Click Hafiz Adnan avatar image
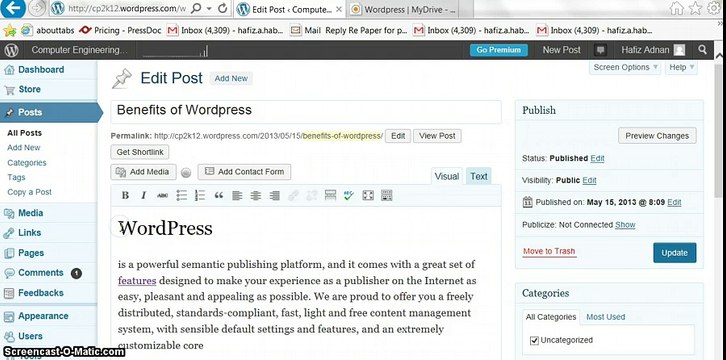Image resolution: width=726 pixels, height=360 pixels. [679, 50]
